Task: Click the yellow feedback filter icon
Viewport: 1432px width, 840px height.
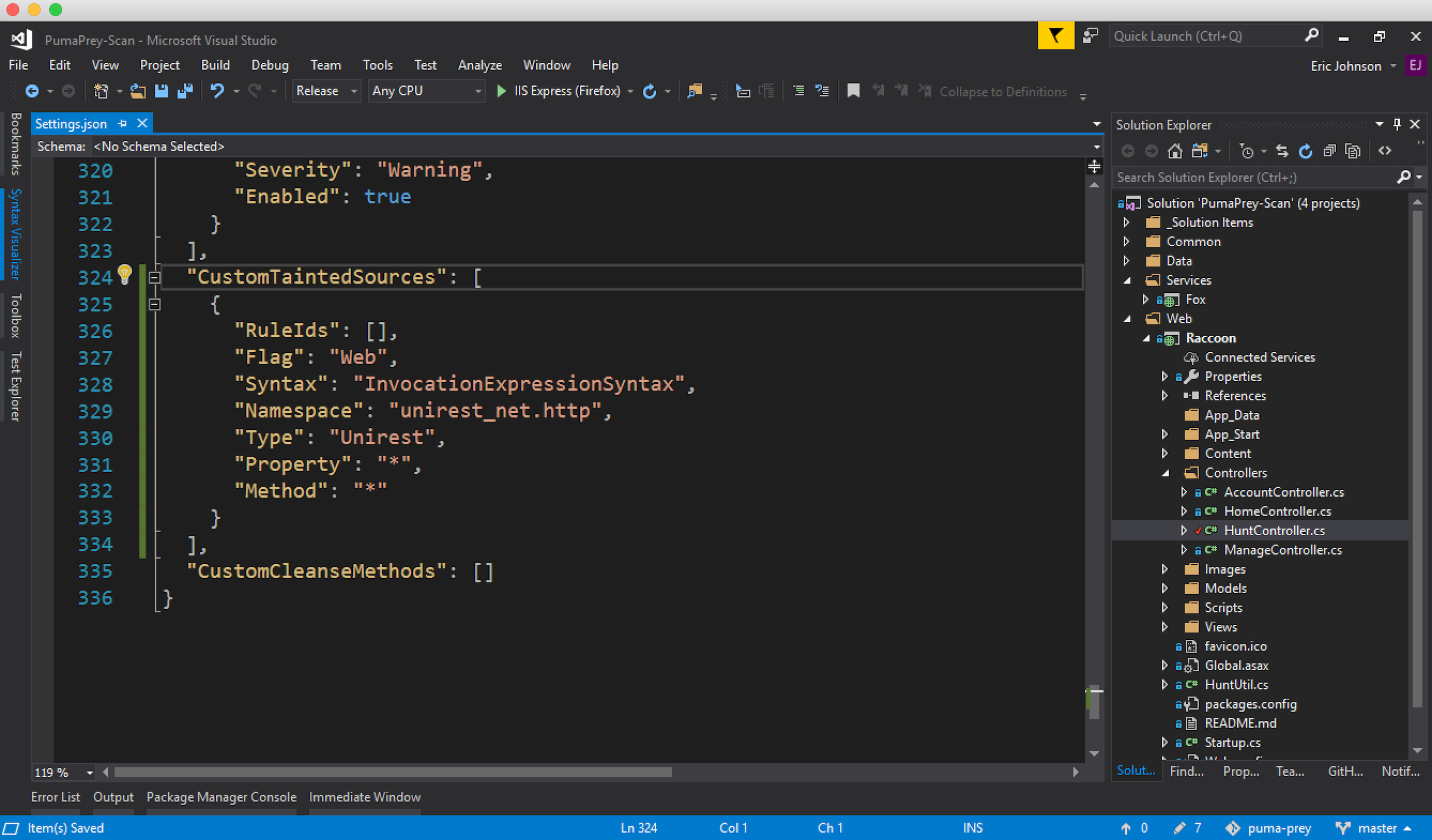Action: [1055, 36]
